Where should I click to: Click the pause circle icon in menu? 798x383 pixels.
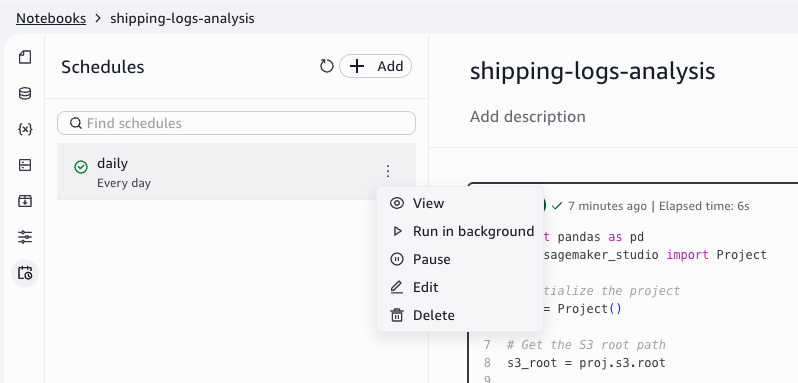click(396, 259)
